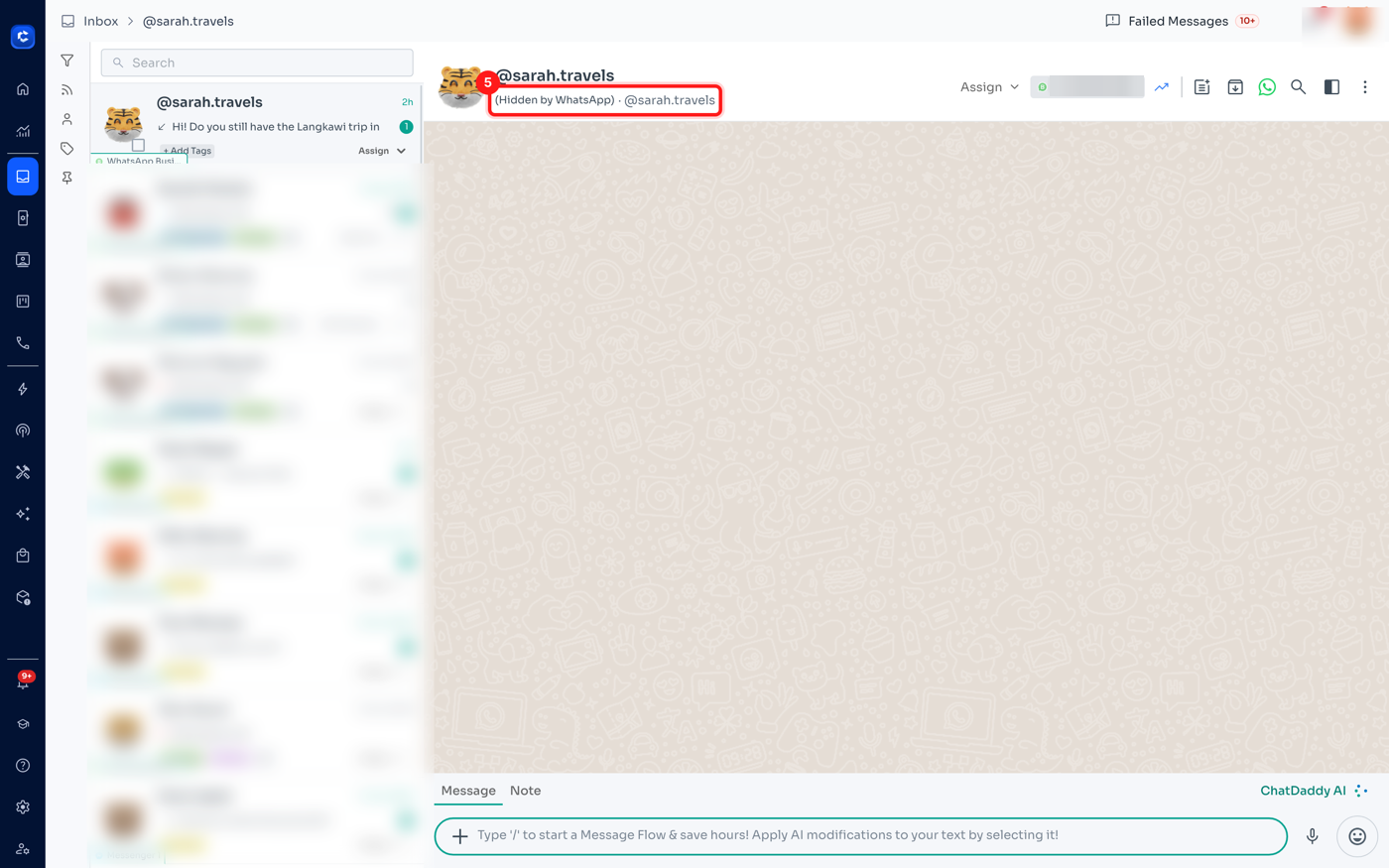Open the ChatDaddy AI button

tap(1315, 791)
